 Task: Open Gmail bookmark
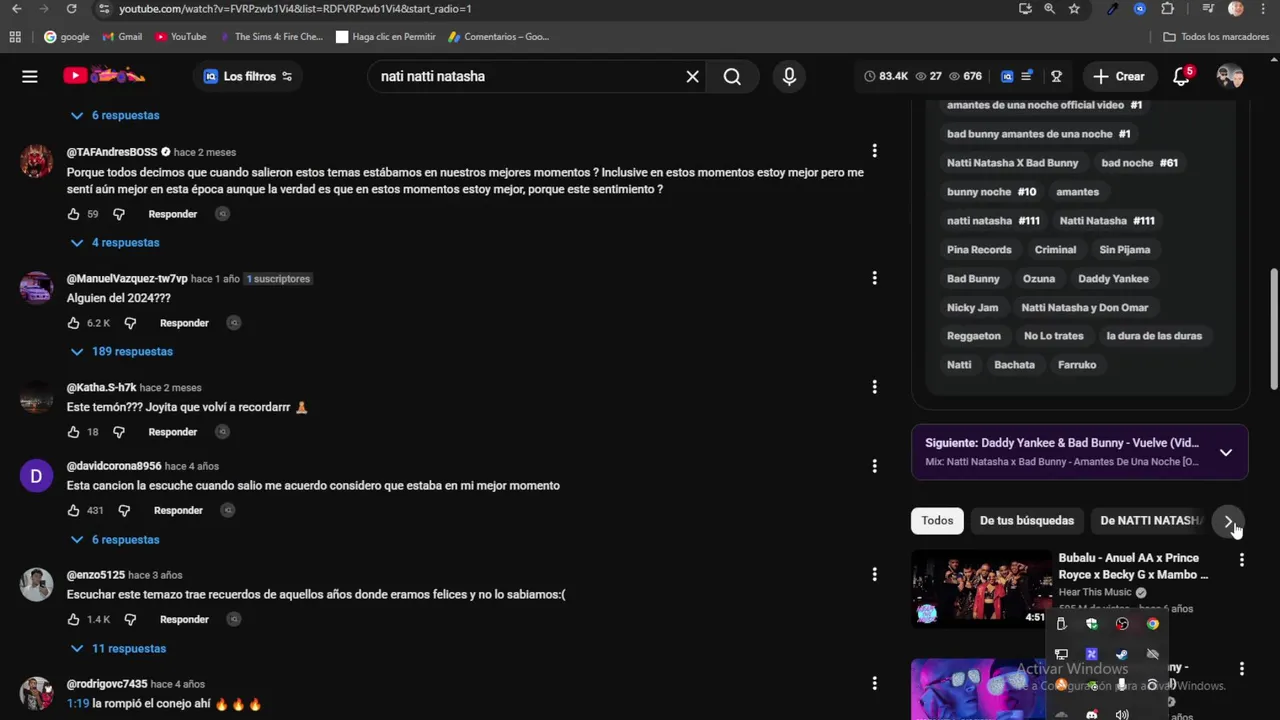pyautogui.click(x=122, y=37)
